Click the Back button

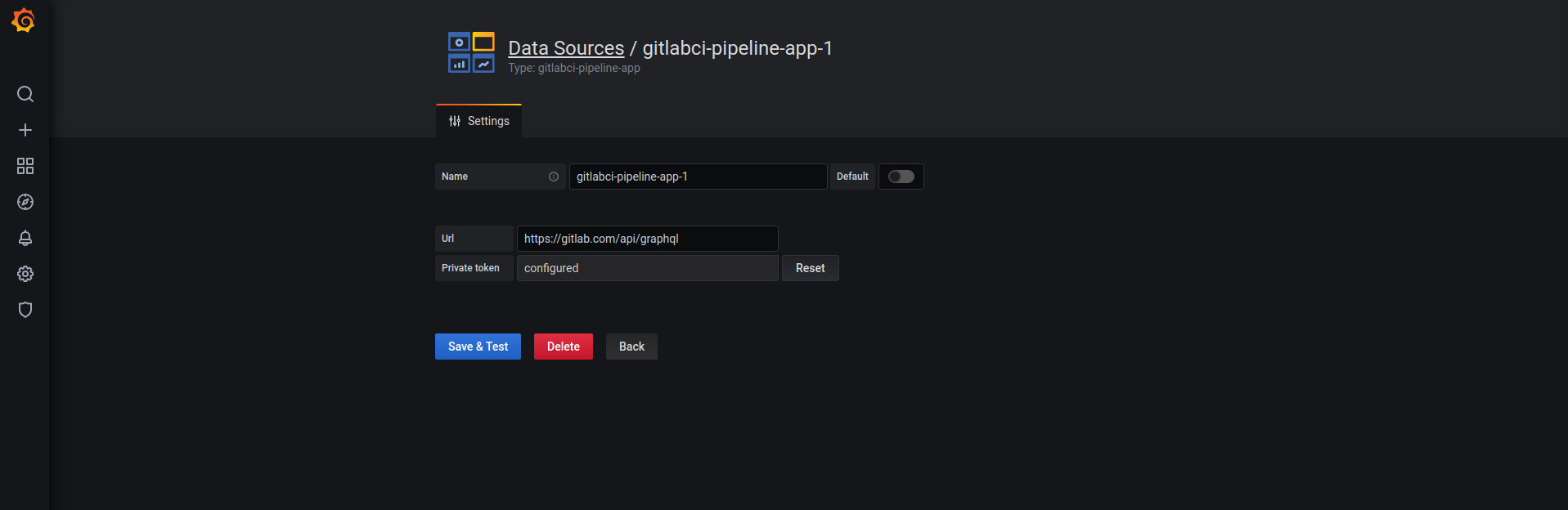point(631,347)
